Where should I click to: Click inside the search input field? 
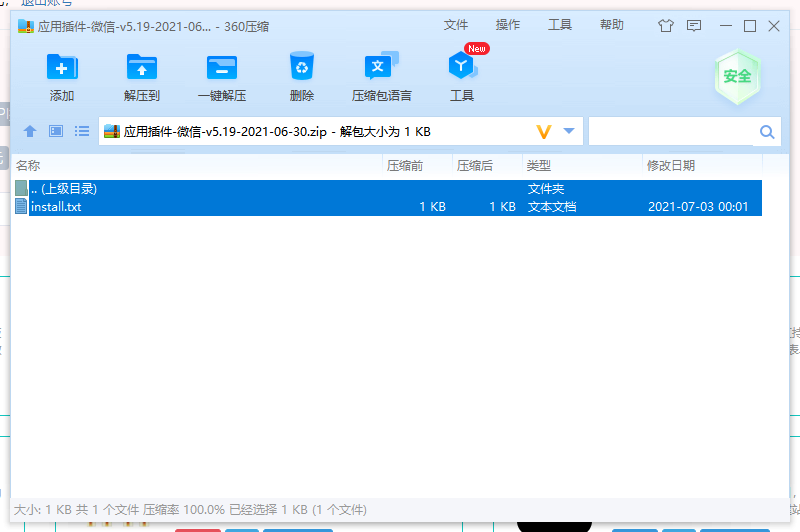point(672,132)
